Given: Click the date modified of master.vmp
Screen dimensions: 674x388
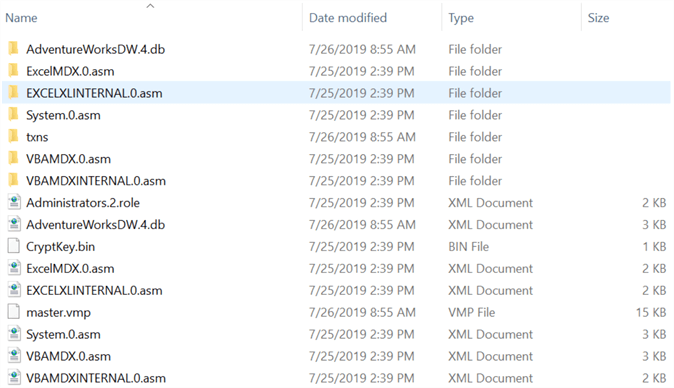Looking at the screenshot, I should [x=362, y=312].
